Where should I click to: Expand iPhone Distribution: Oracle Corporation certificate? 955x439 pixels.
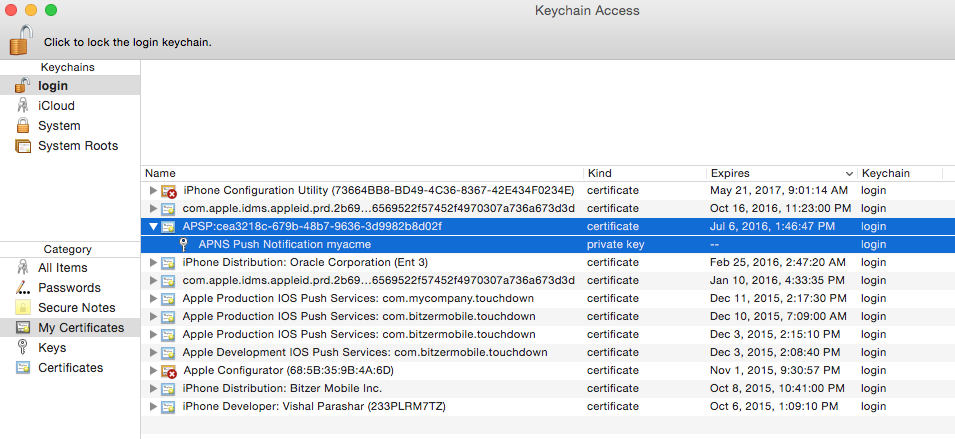(153, 262)
